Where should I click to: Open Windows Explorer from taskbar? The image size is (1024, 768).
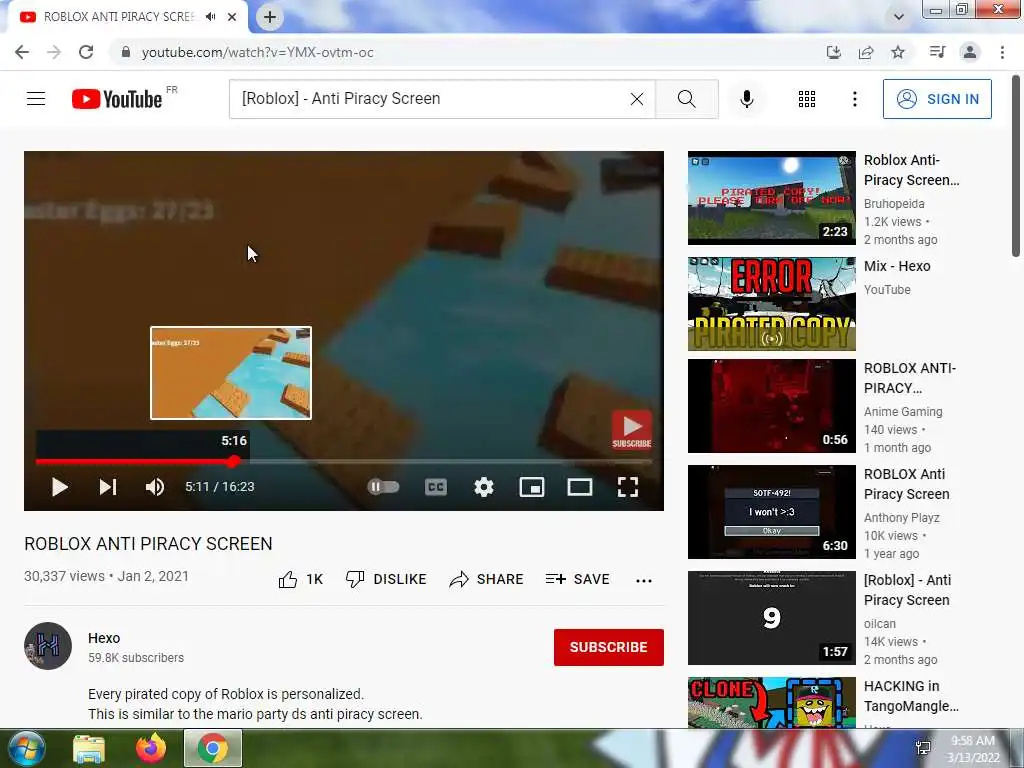tap(89, 749)
